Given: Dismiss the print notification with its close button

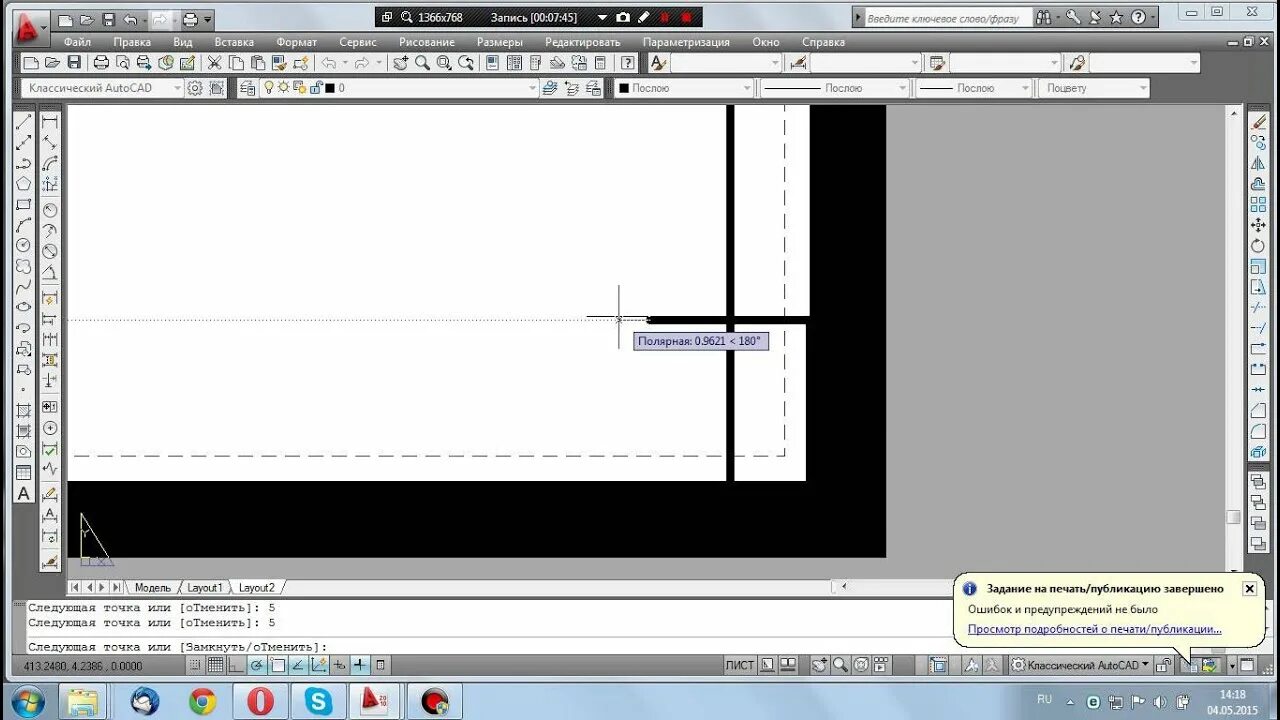Looking at the screenshot, I should point(1249,588).
